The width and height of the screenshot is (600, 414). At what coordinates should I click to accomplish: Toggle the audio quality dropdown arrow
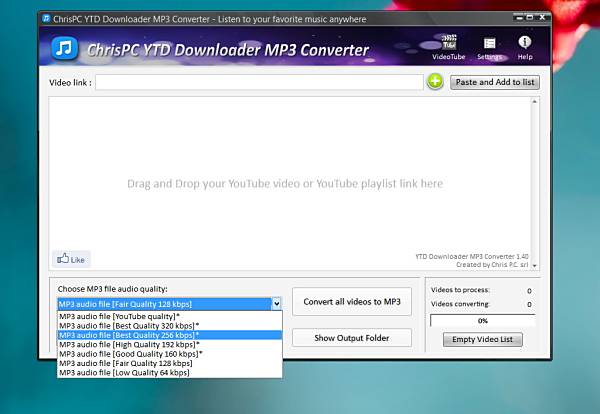point(276,304)
